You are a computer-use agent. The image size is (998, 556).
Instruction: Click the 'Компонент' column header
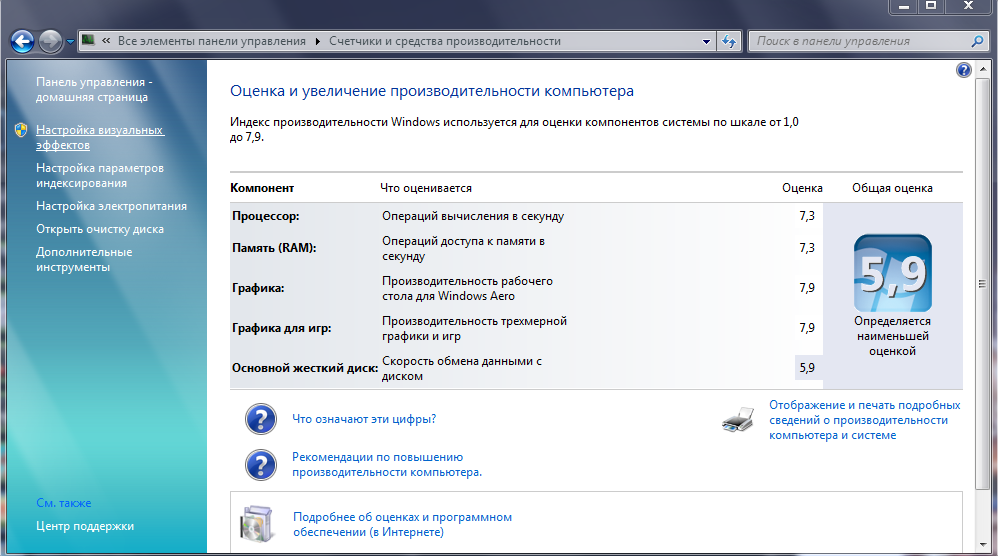(x=262, y=188)
